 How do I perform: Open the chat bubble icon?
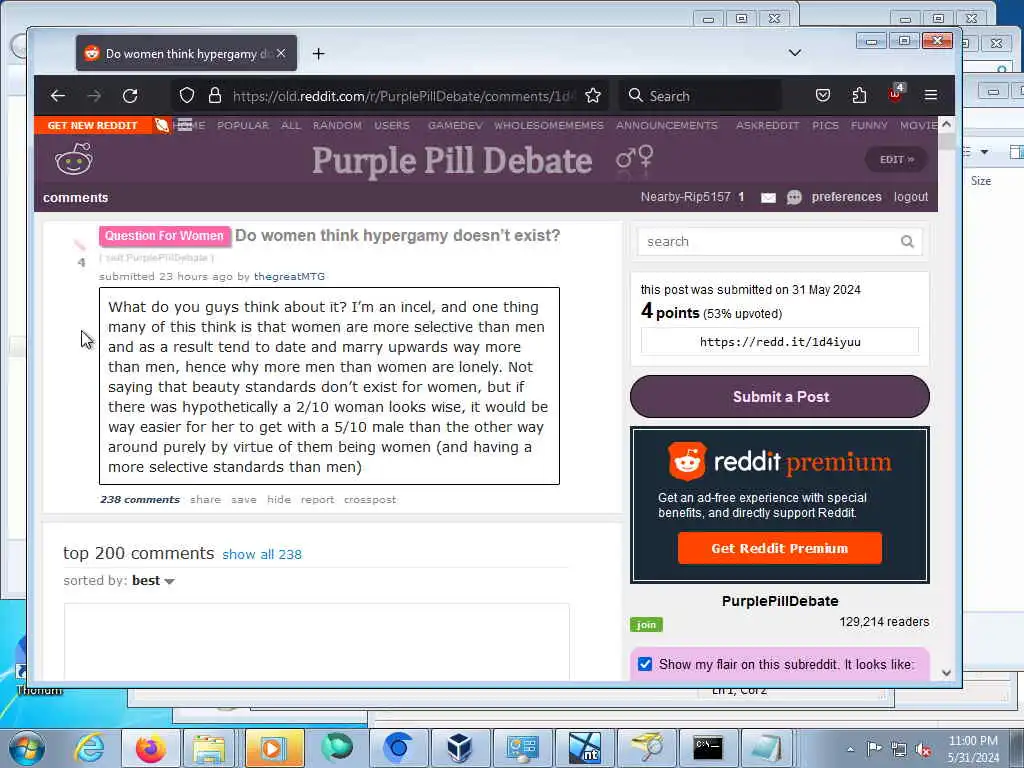(794, 197)
